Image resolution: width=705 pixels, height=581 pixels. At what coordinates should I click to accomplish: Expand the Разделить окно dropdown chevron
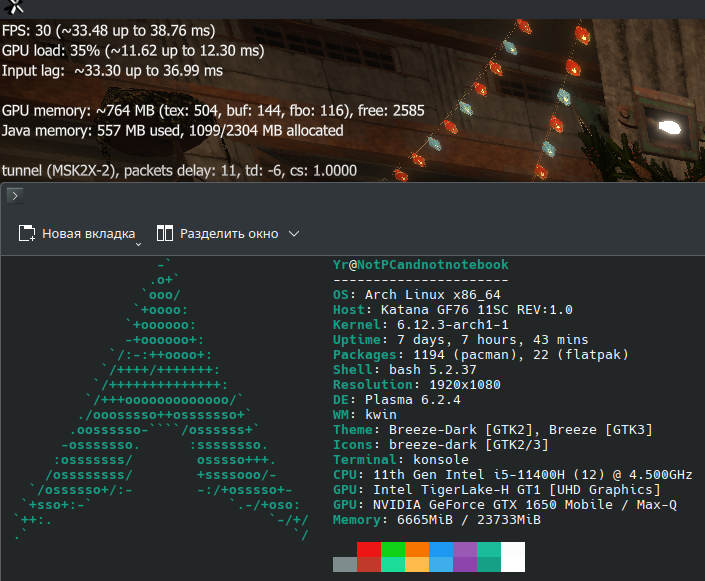(x=294, y=233)
